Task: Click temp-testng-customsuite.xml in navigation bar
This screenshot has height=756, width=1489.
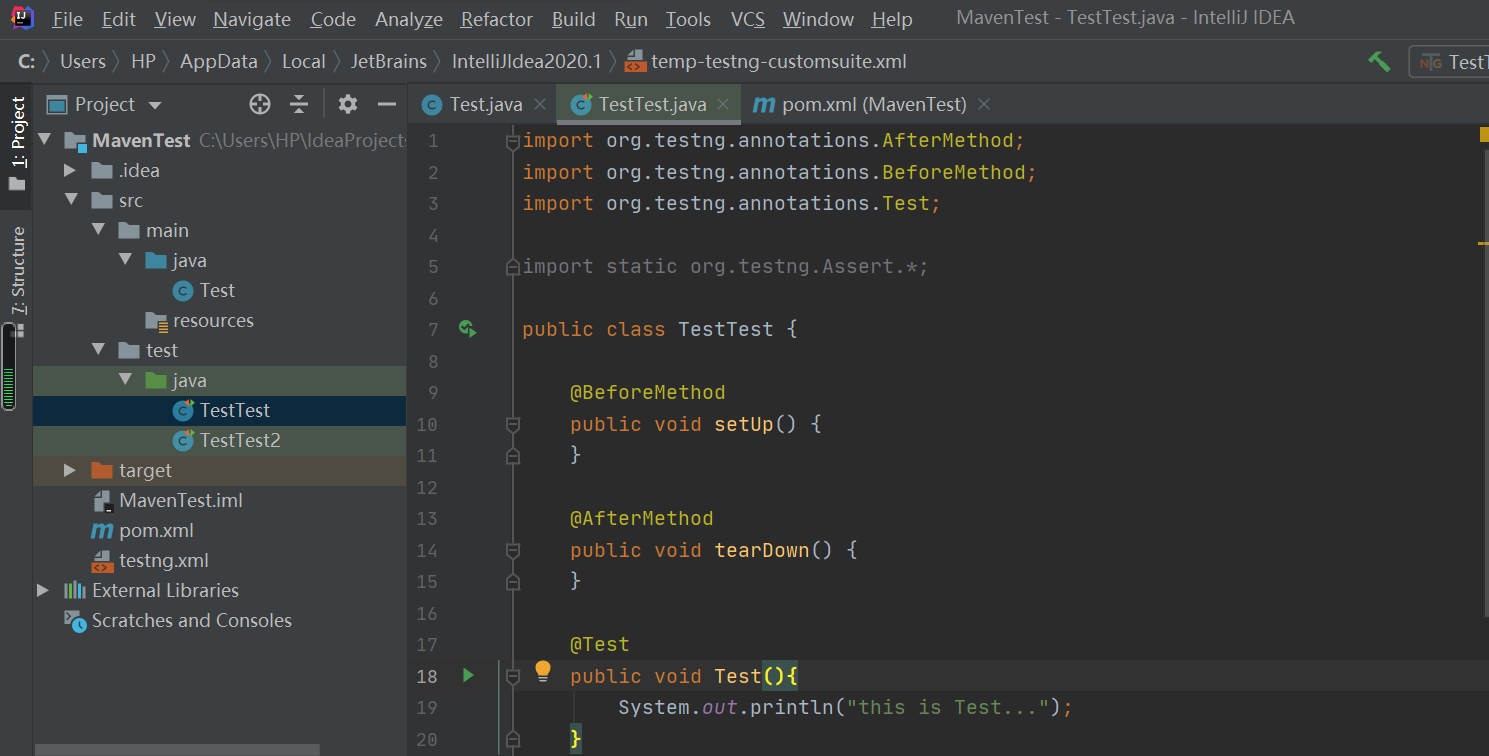Action: 766,62
